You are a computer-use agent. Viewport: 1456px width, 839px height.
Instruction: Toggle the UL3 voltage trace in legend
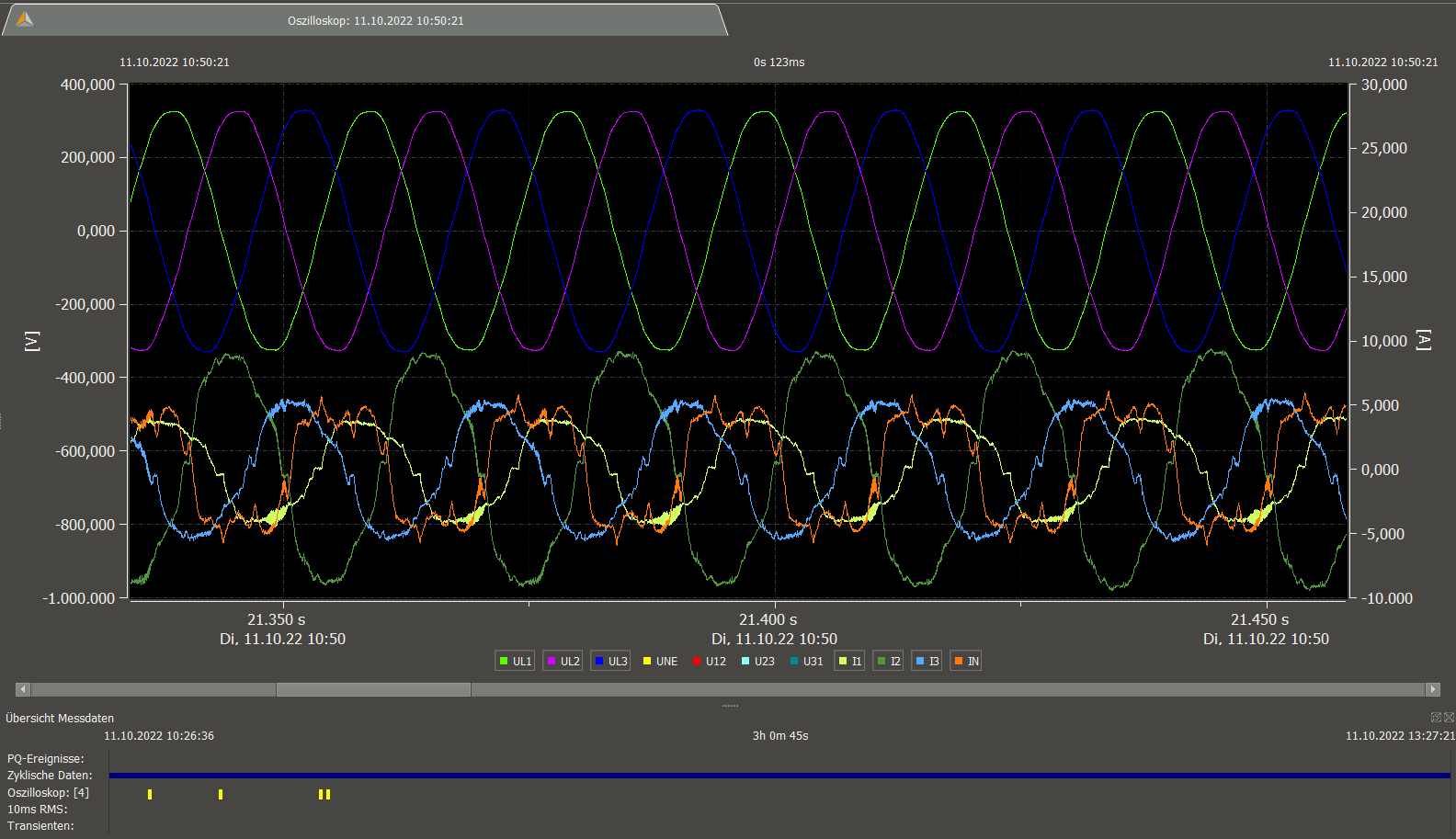611,661
